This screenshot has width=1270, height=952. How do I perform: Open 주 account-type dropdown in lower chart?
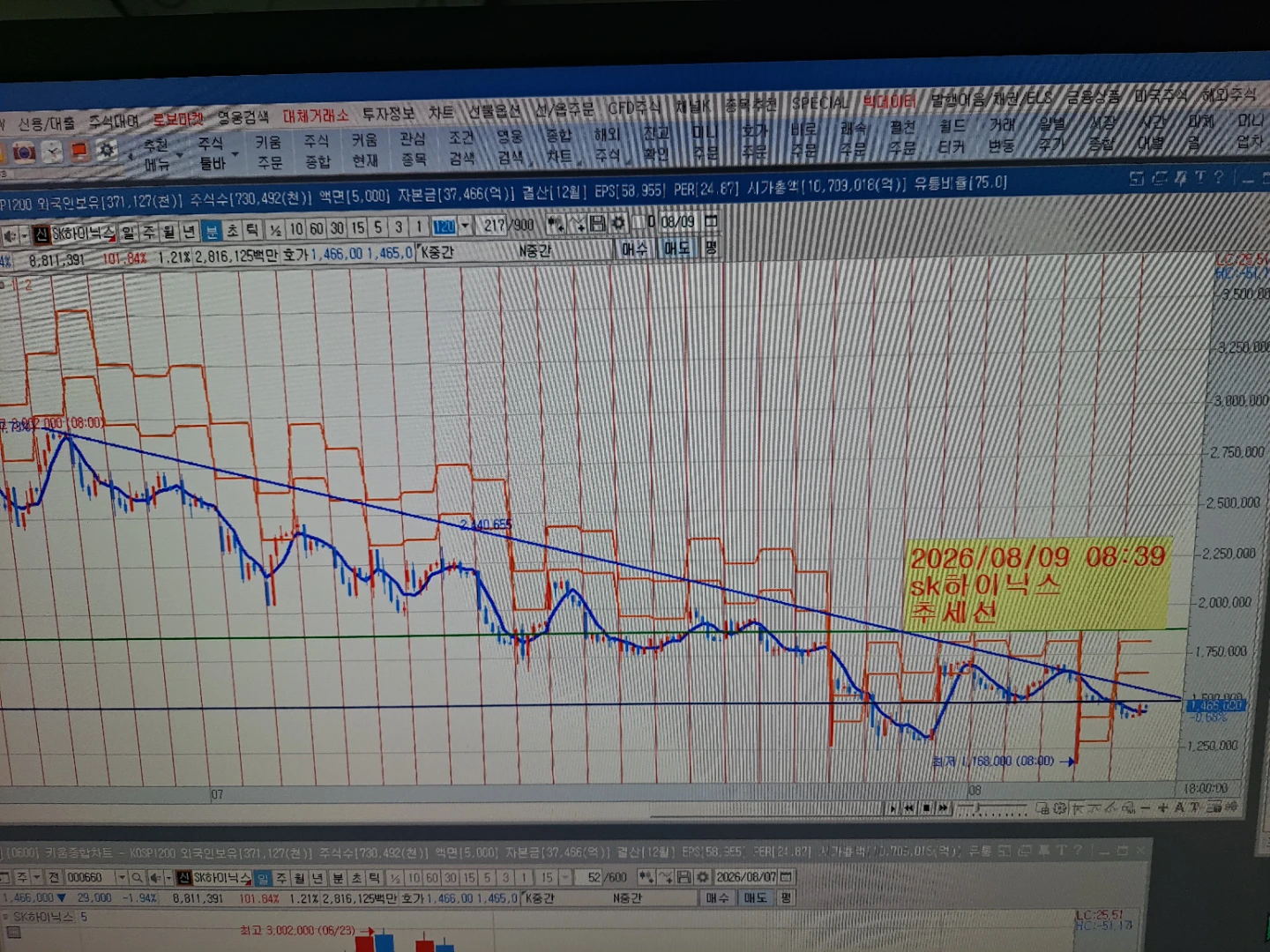click(36, 877)
